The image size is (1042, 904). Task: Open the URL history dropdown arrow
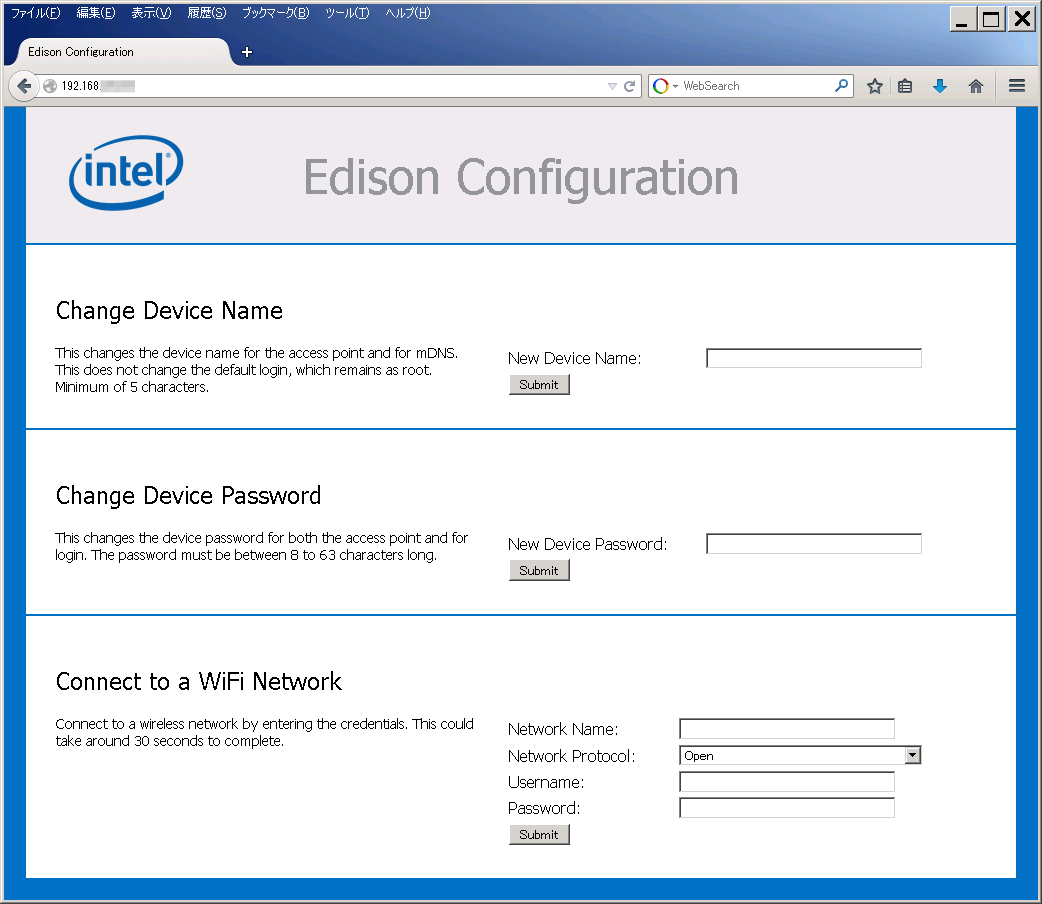click(612, 86)
